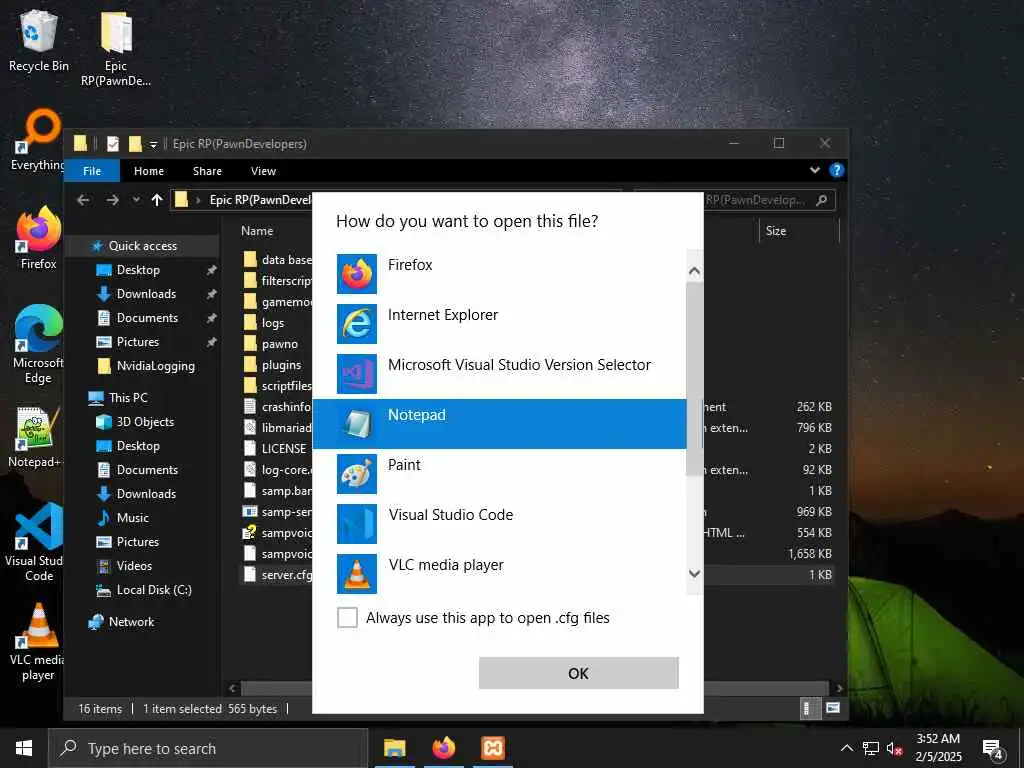The width and height of the screenshot is (1024, 768).
Task: Enable Always use this app for .cfg files
Action: (347, 617)
